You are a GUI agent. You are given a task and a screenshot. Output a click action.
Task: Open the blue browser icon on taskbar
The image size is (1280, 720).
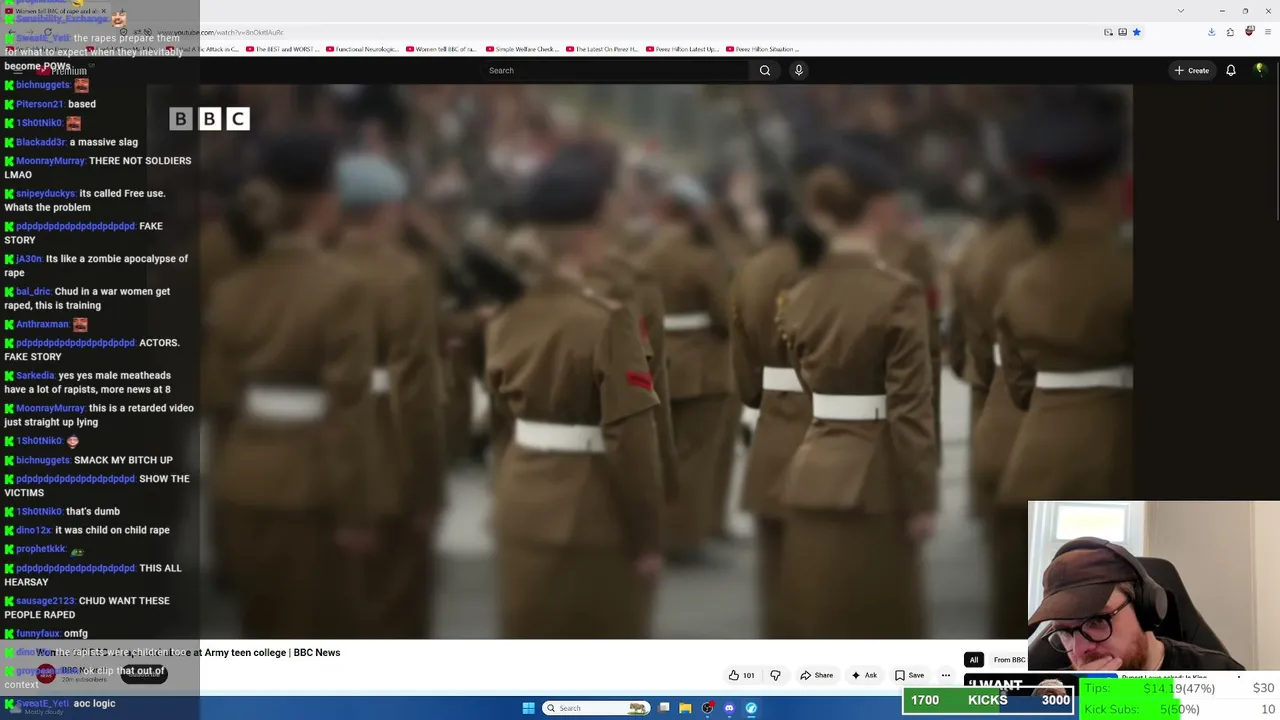[x=751, y=708]
